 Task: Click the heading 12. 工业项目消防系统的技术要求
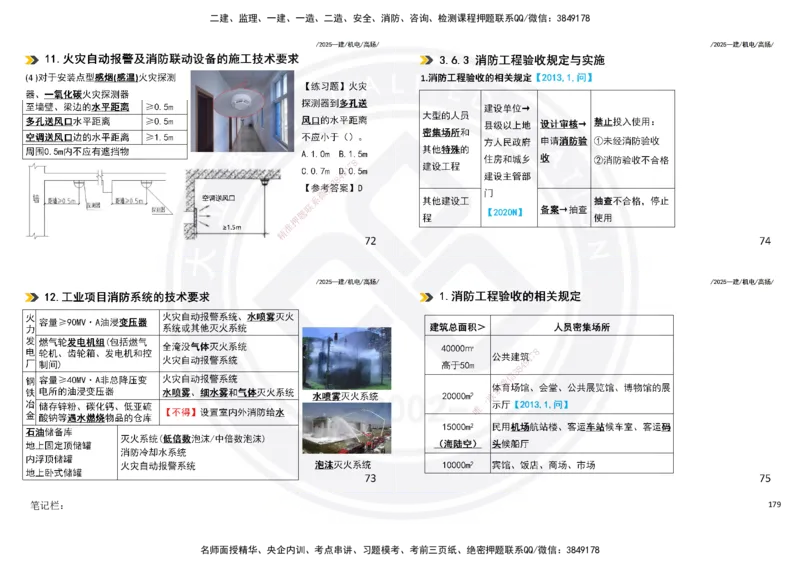tap(127, 297)
